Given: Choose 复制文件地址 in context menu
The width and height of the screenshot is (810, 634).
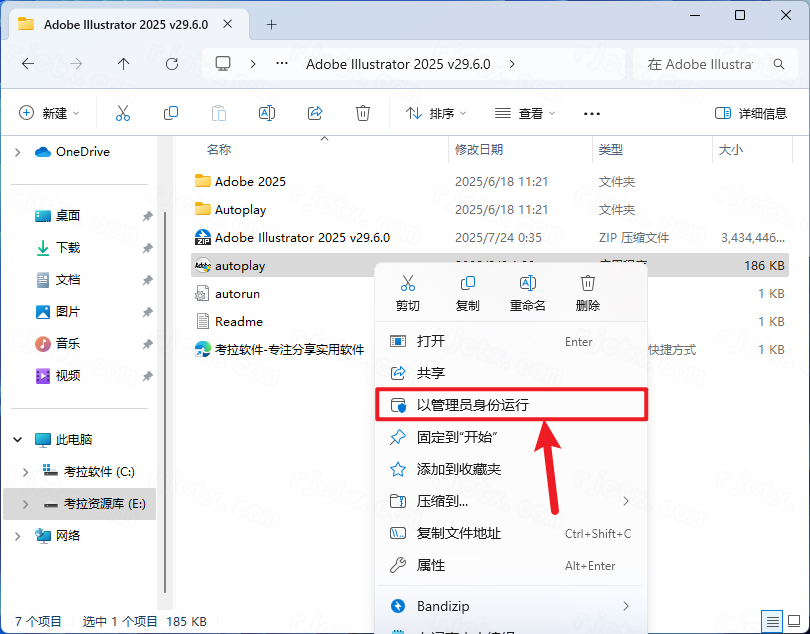Looking at the screenshot, I should 511,533.
